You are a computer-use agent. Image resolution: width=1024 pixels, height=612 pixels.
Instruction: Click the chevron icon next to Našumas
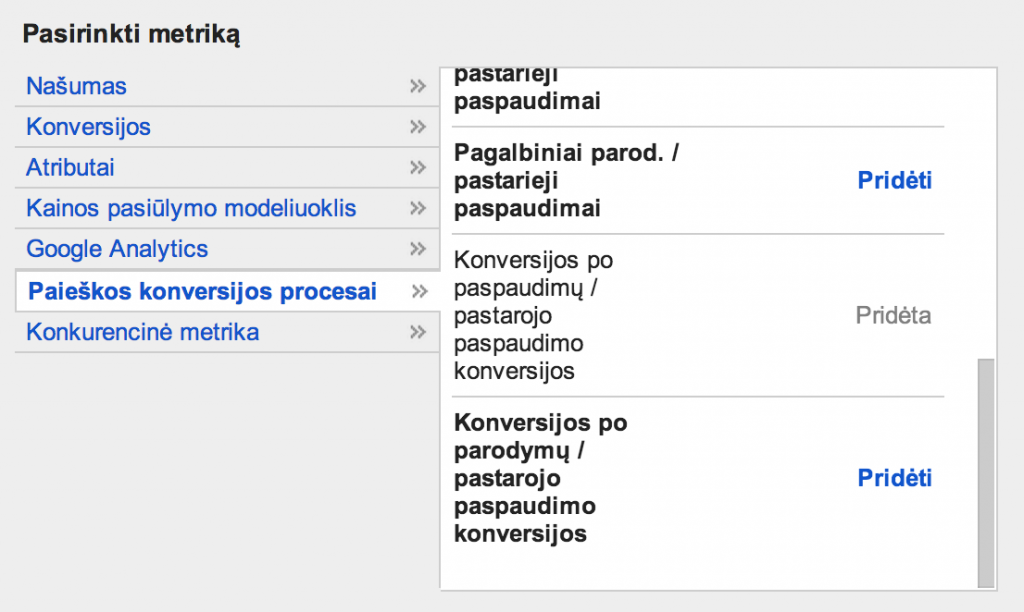coord(417,86)
